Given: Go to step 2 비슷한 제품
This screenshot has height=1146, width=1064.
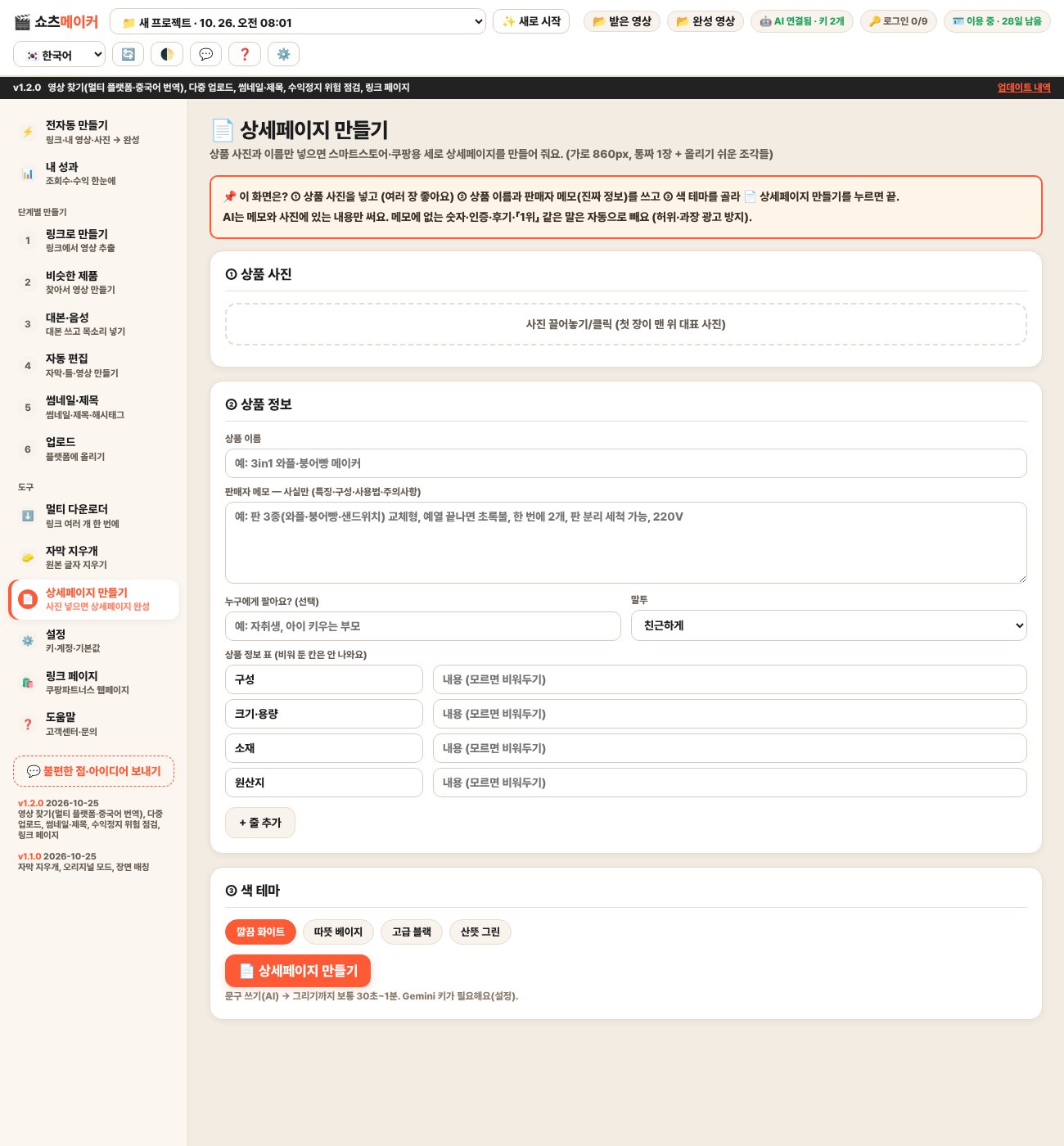Looking at the screenshot, I should 94,282.
